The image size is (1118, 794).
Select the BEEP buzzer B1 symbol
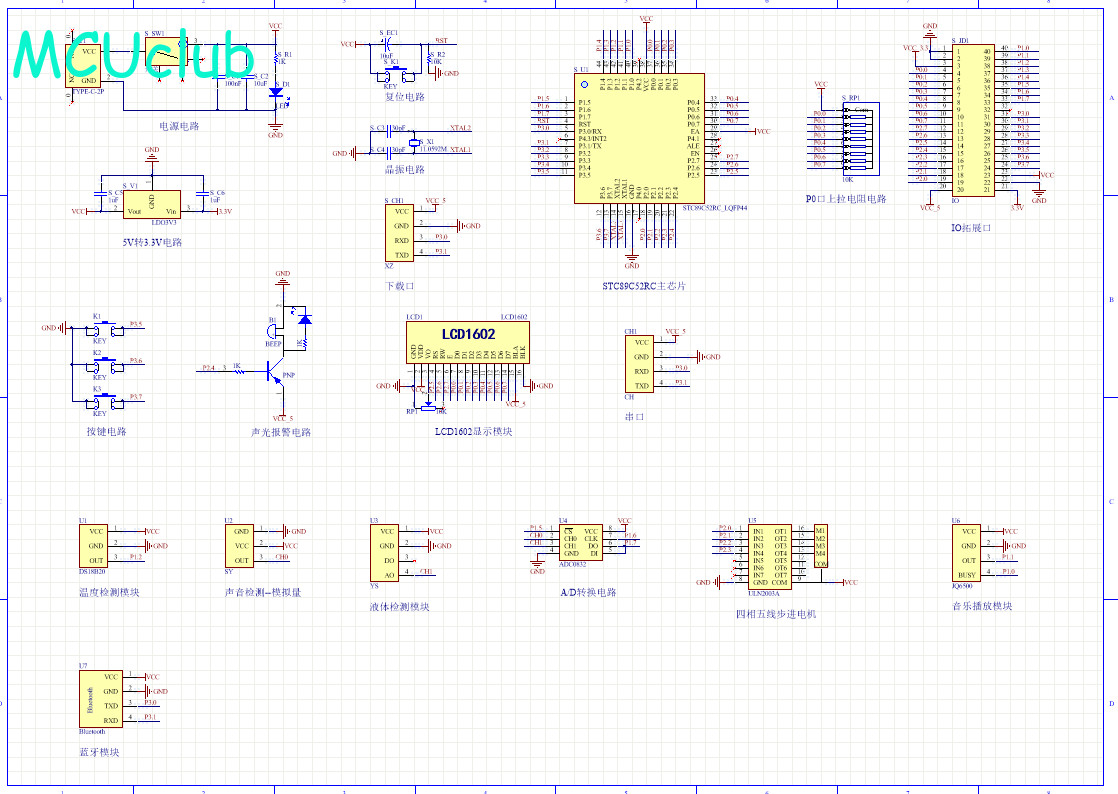click(273, 331)
